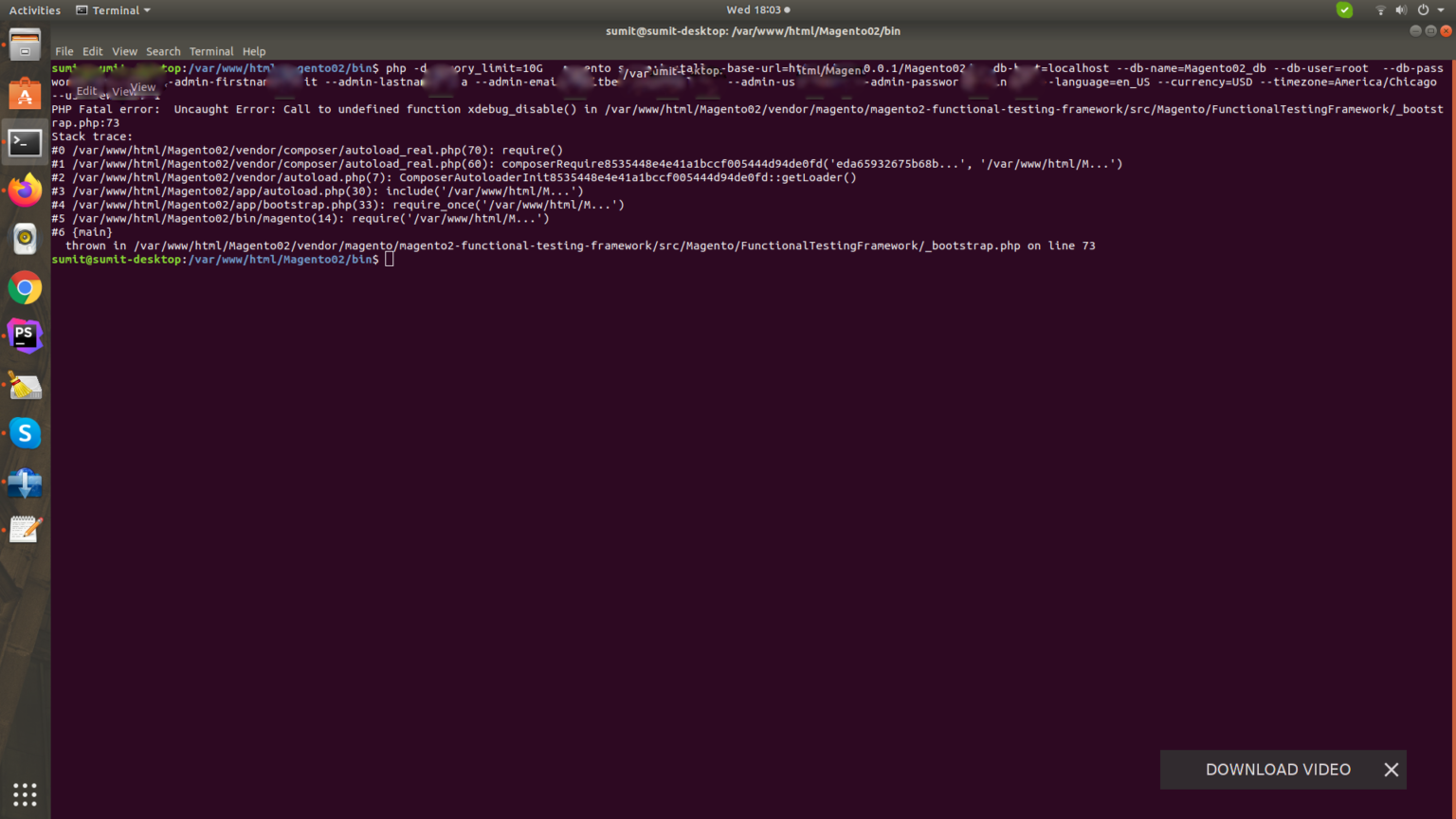Click the 'thrown in' line 73 text

point(580,246)
